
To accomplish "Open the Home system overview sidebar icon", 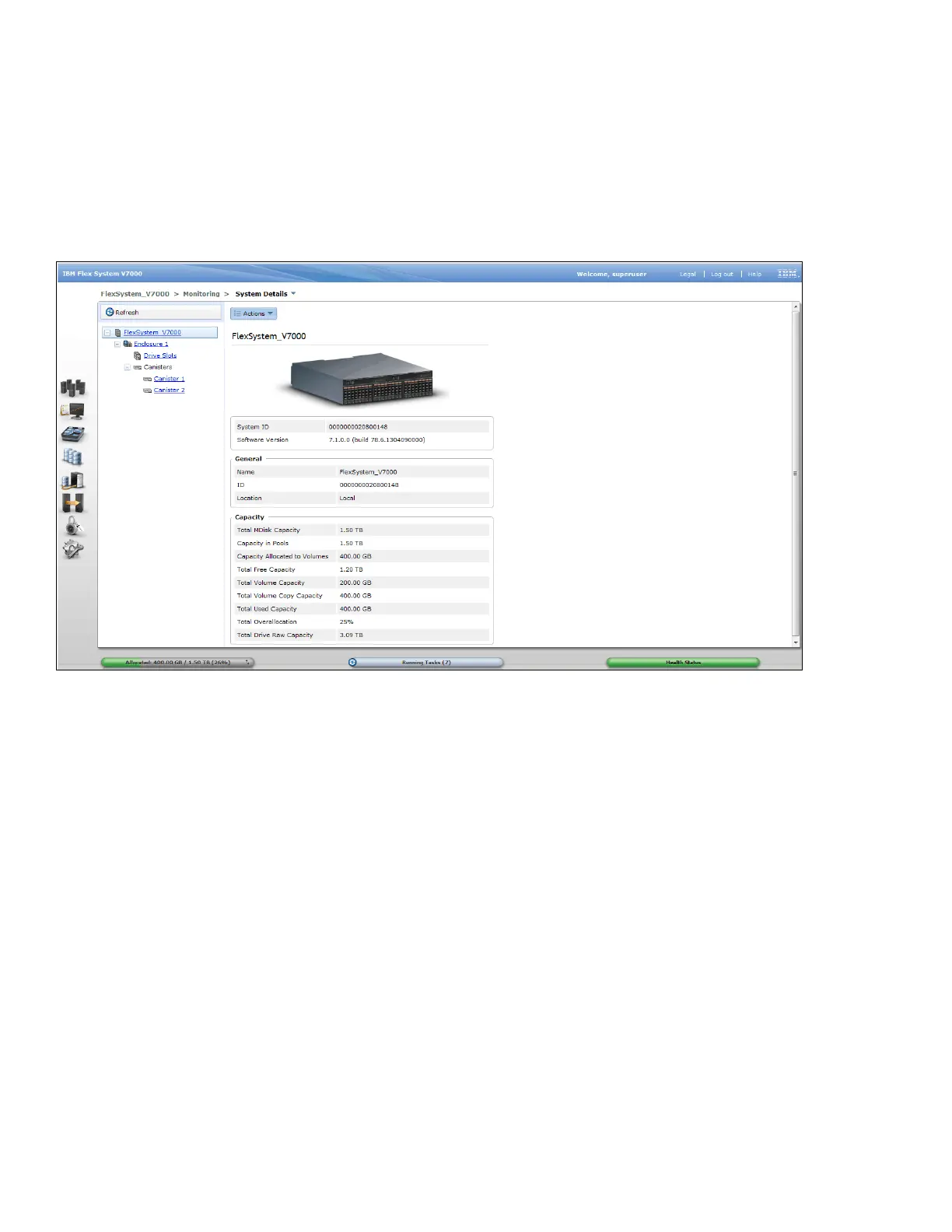I will click(x=73, y=387).
